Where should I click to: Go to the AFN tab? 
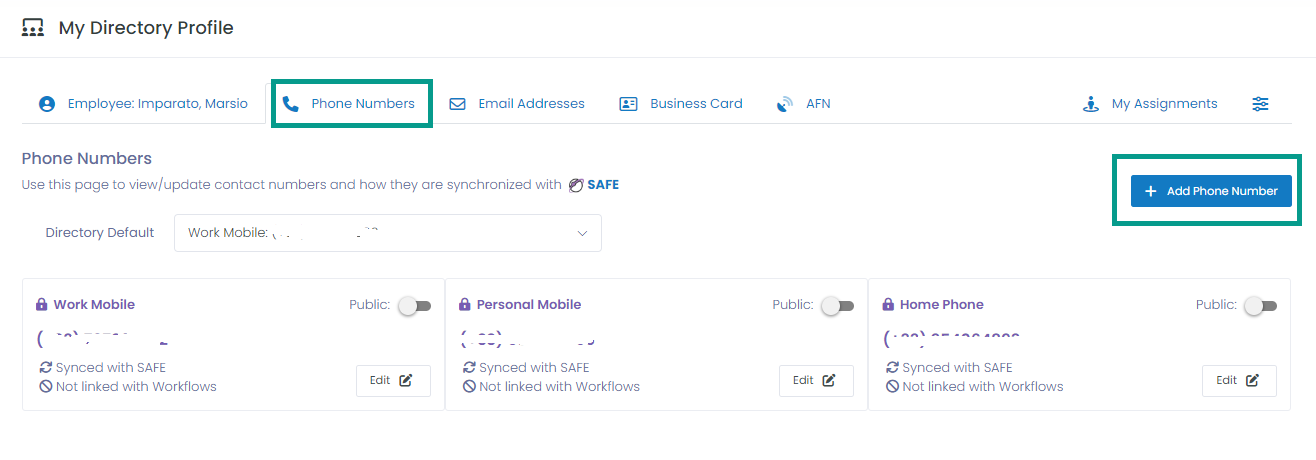[x=804, y=104]
